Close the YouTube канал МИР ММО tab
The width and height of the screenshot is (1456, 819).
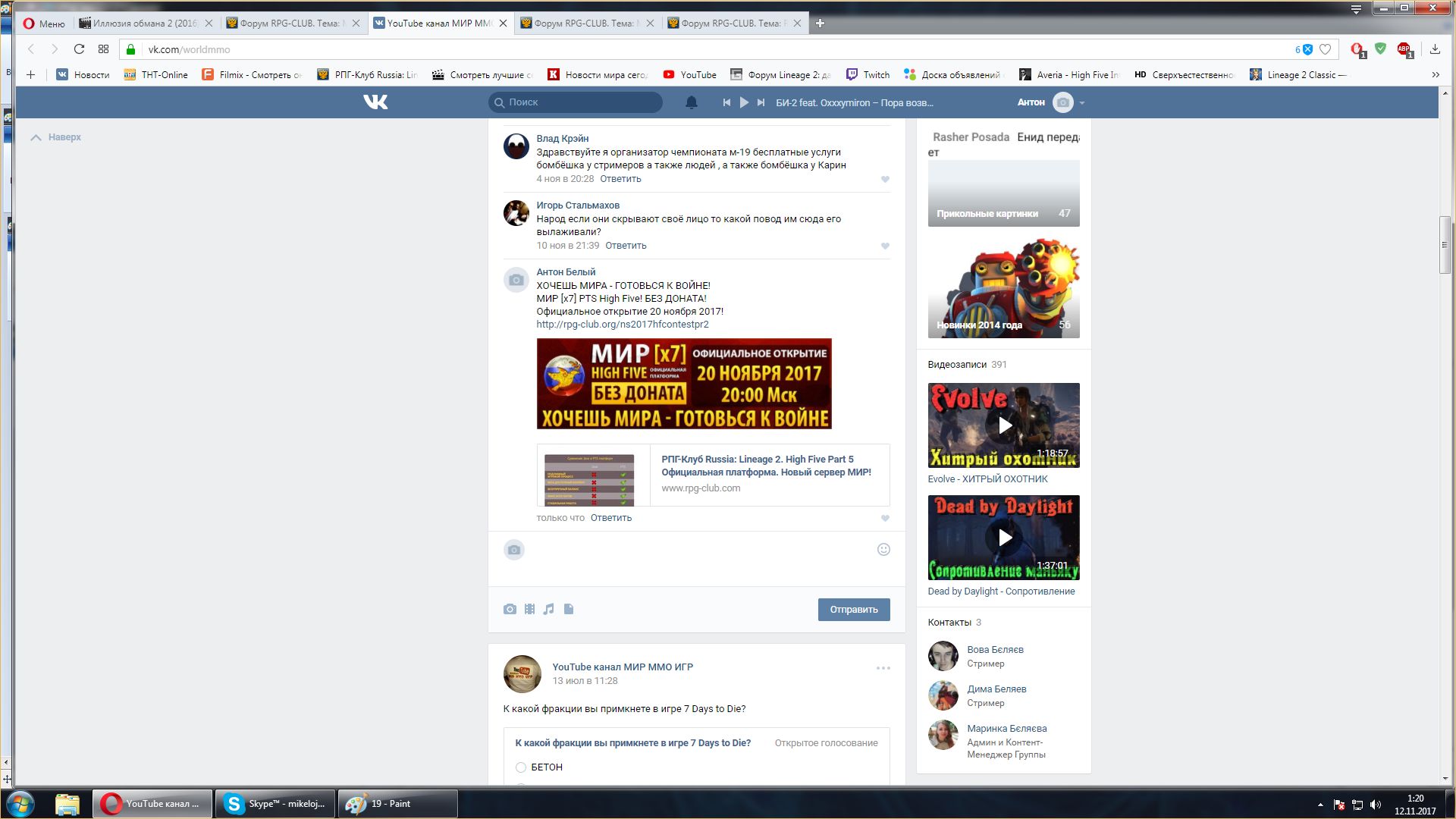point(503,24)
